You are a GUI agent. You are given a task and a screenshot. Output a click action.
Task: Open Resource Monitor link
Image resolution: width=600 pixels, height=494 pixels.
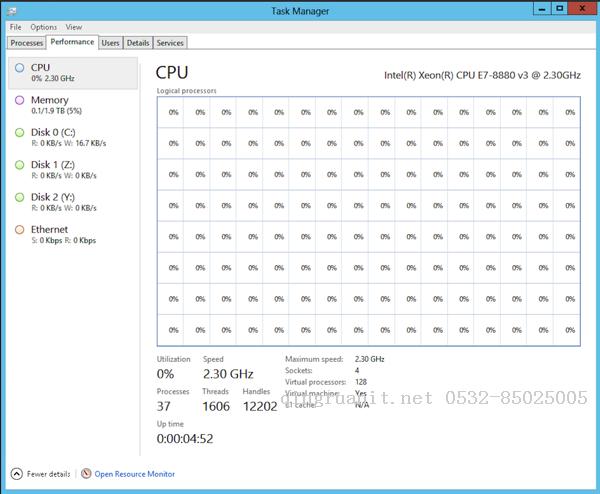tap(134, 473)
